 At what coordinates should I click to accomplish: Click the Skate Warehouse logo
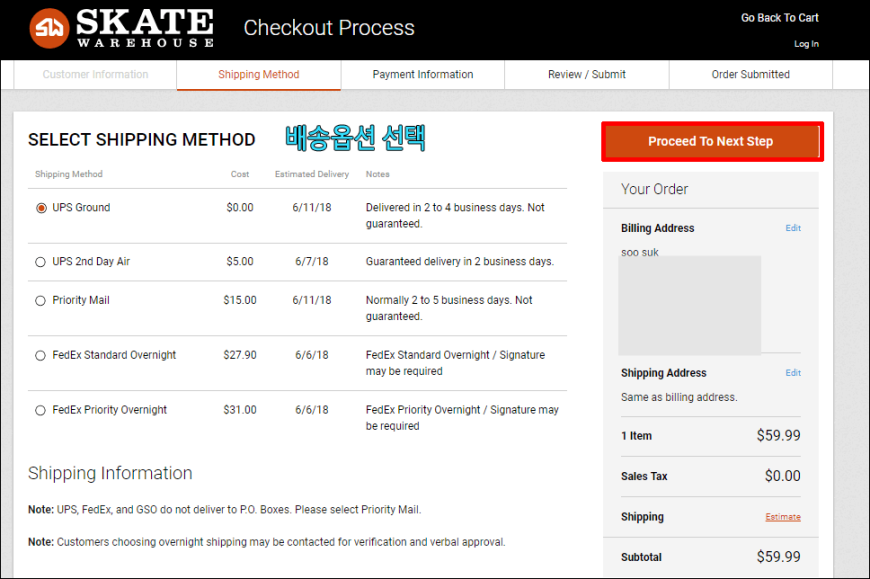point(122,28)
